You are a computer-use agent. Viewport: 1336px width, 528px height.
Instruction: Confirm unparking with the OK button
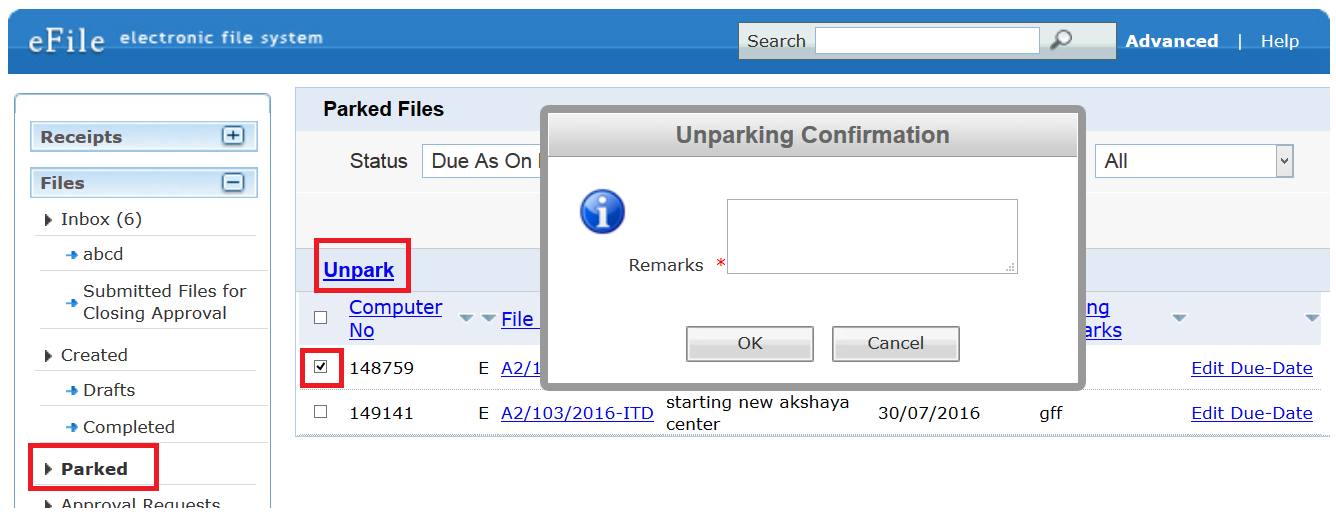[750, 343]
